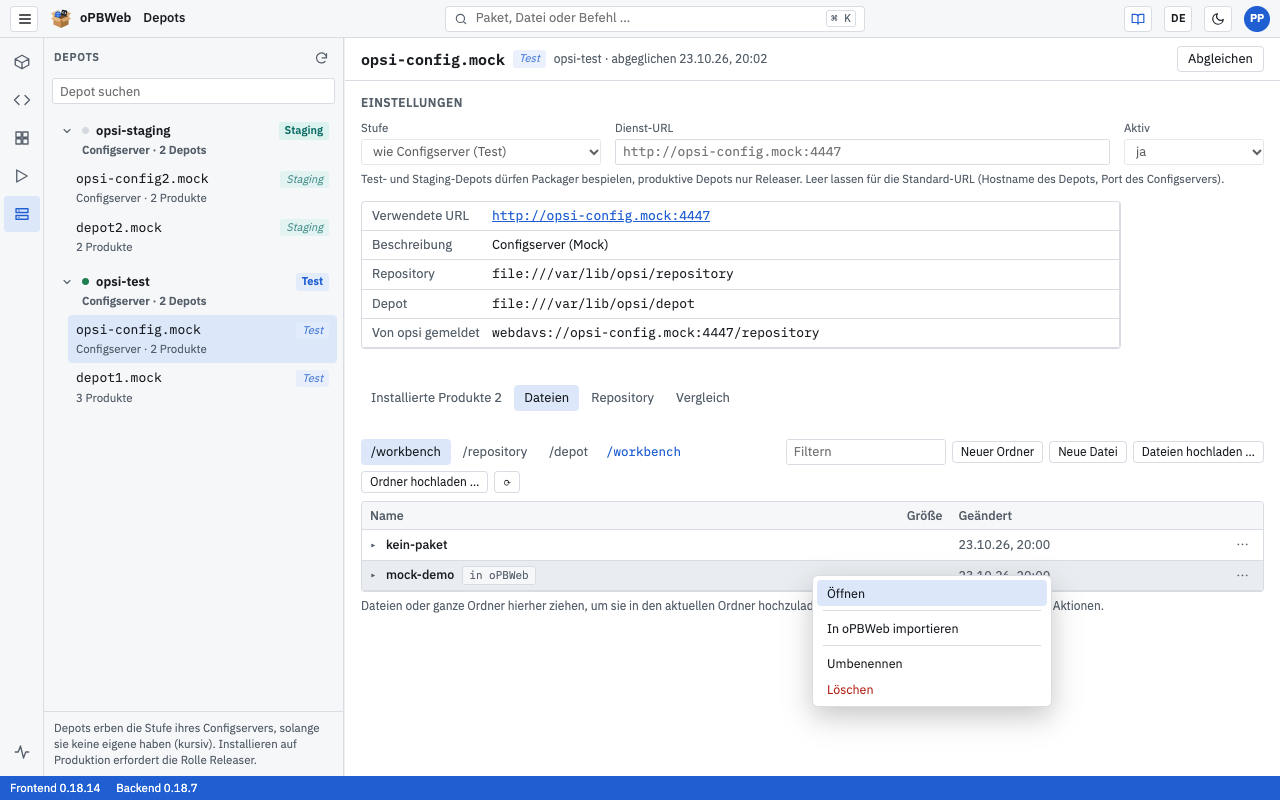Switch to the Repository tab
This screenshot has height=800, width=1280.
coord(622,398)
